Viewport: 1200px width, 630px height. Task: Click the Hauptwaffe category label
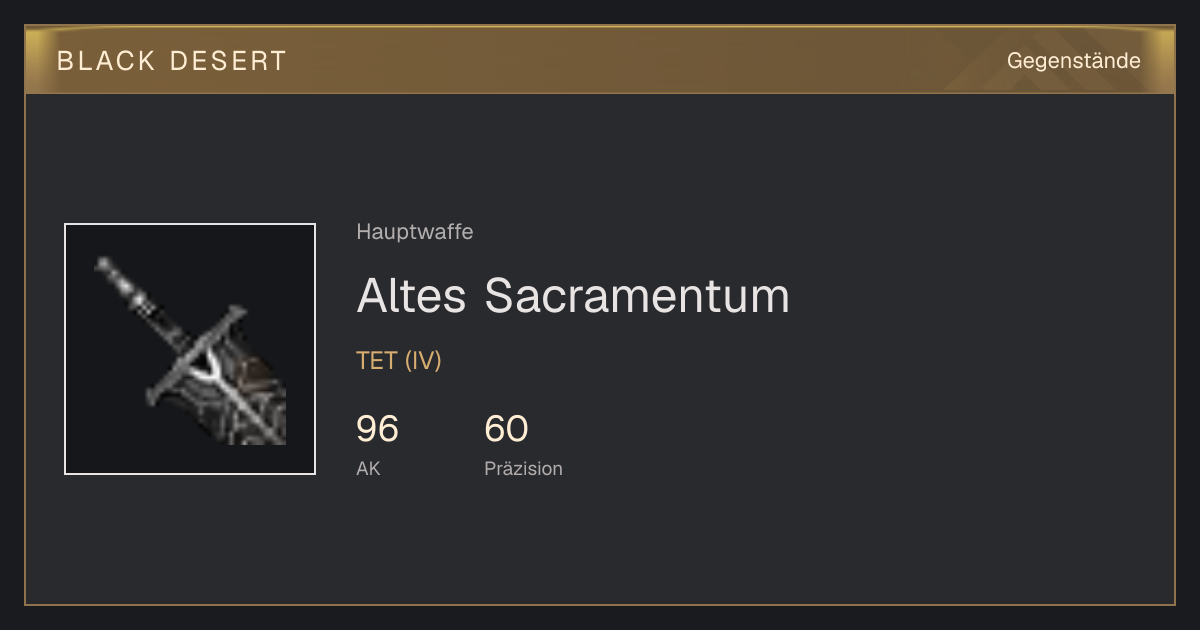pyautogui.click(x=415, y=232)
